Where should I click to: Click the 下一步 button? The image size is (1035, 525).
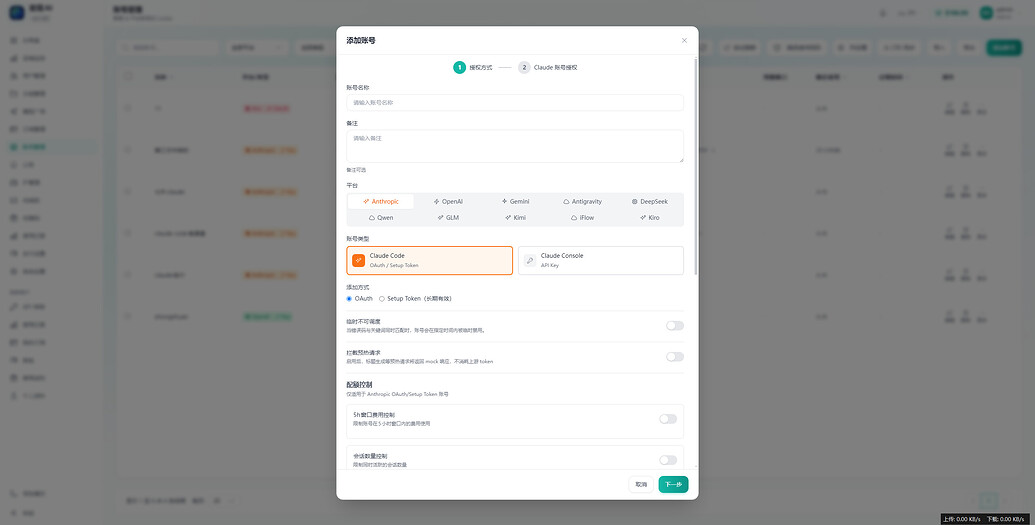click(673, 484)
